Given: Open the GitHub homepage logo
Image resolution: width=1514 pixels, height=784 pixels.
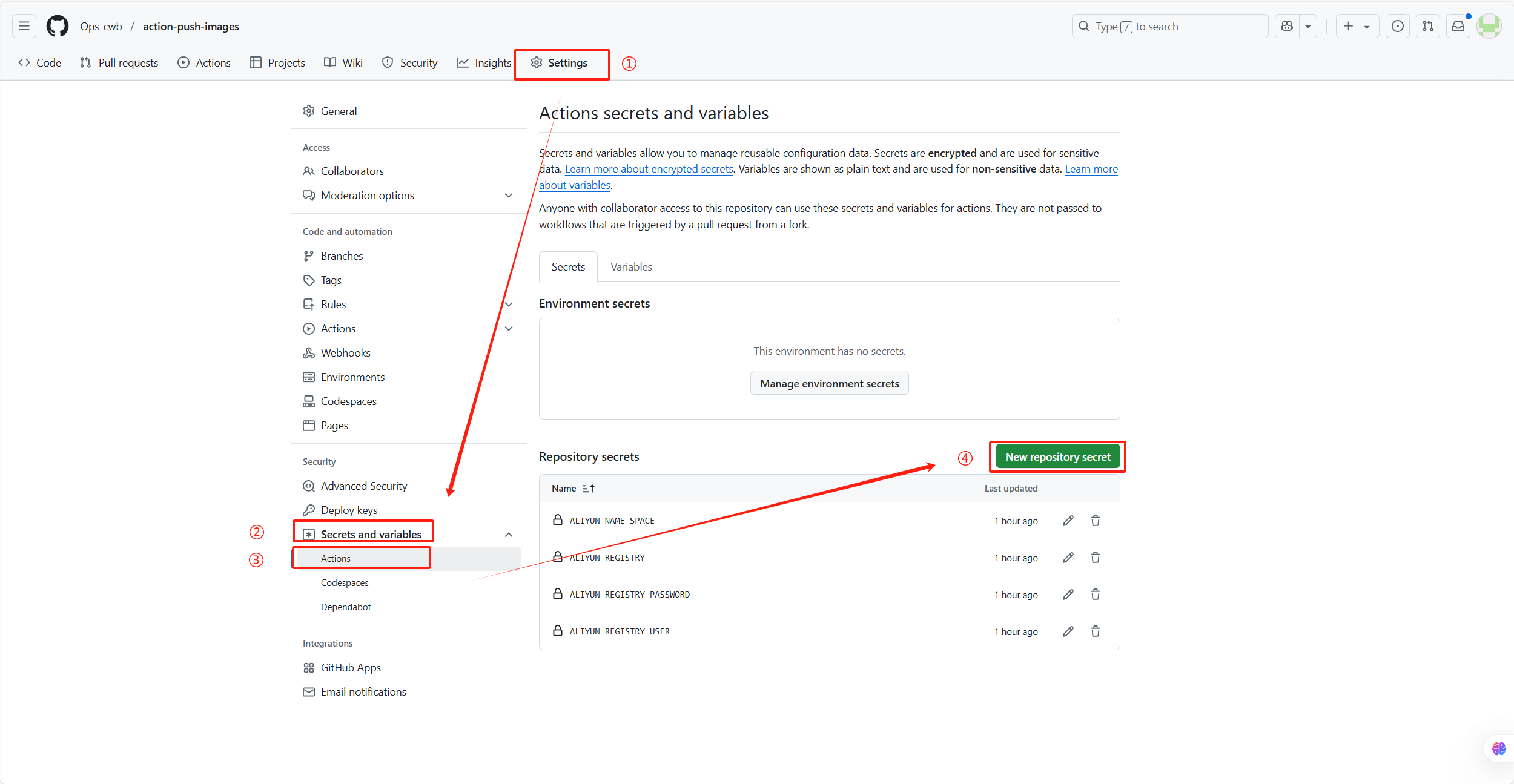Looking at the screenshot, I should [58, 26].
